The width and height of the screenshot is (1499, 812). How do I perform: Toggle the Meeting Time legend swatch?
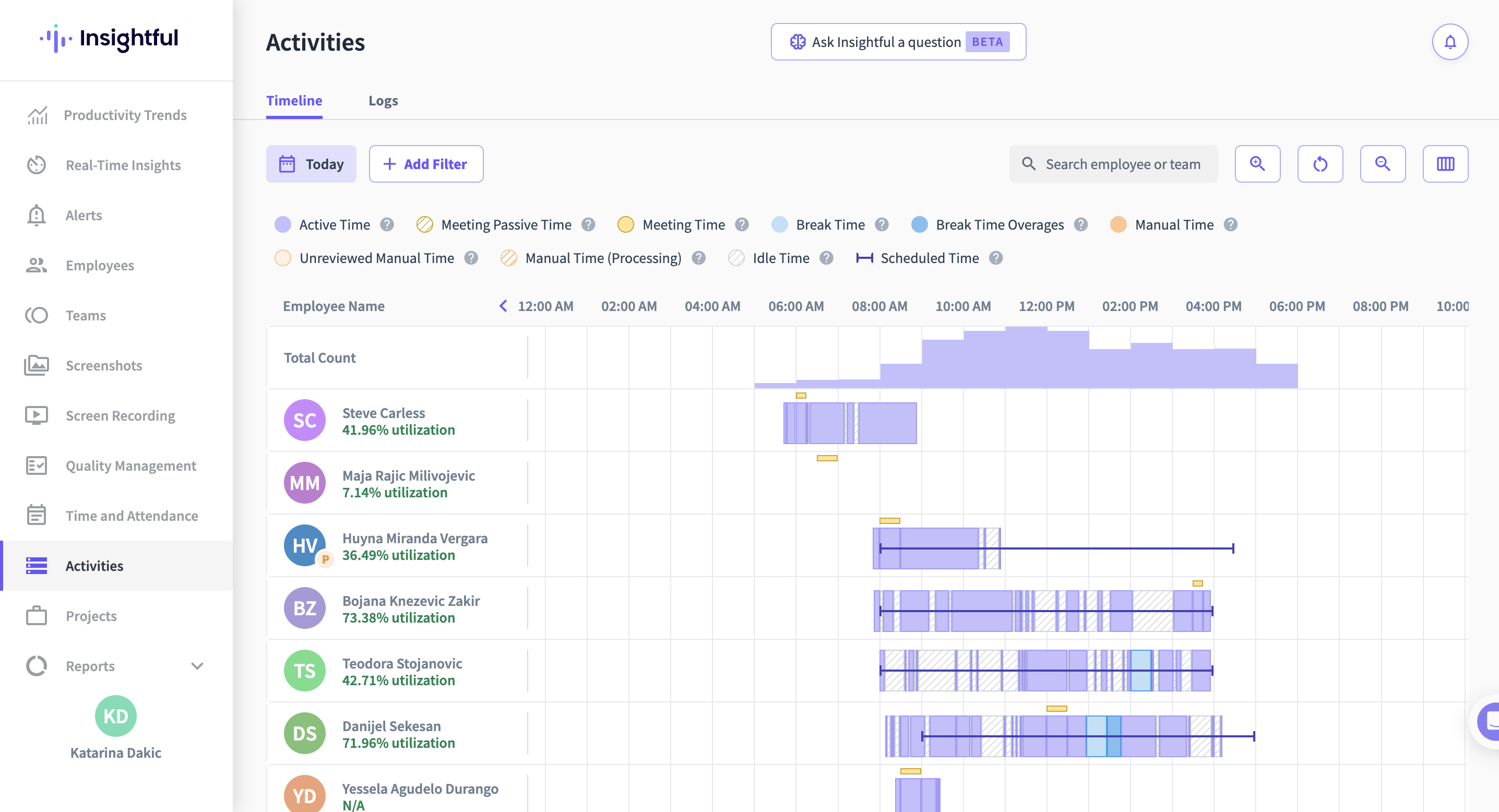click(626, 224)
